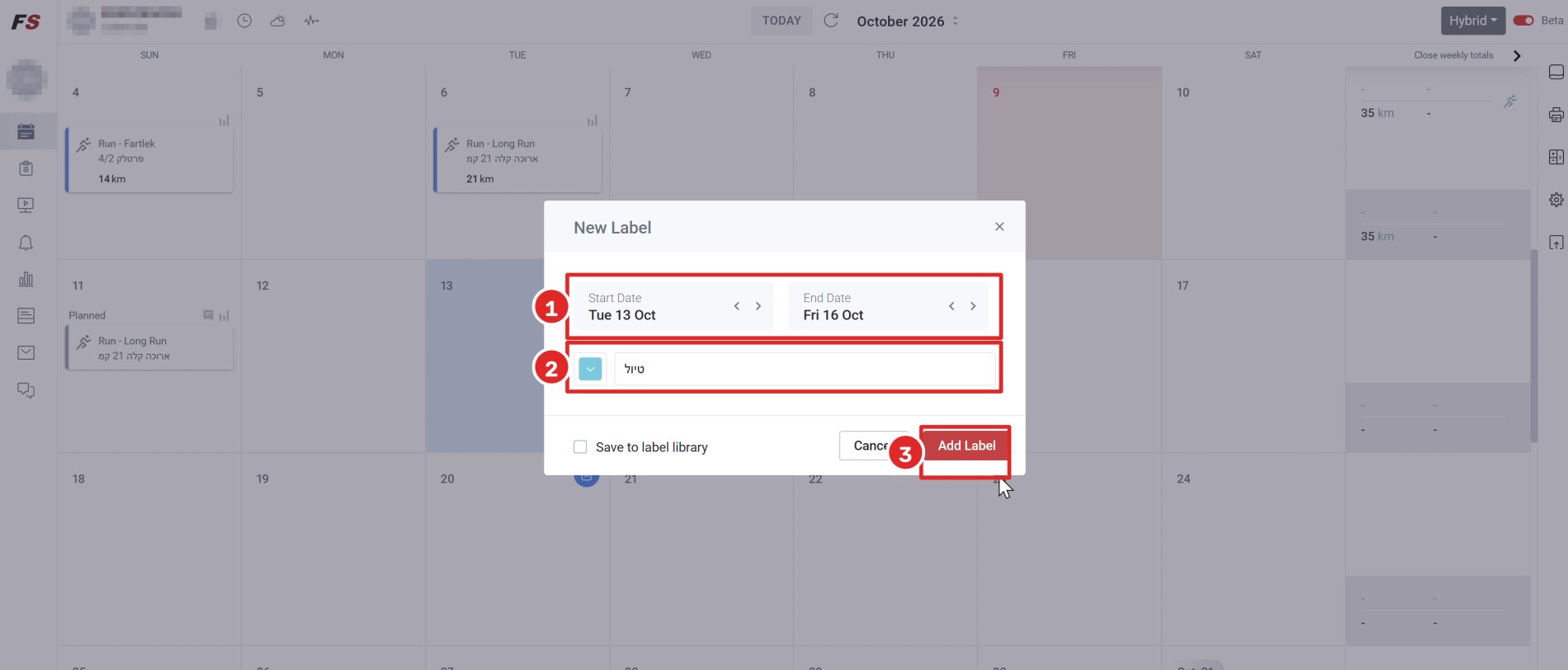Open notifications bell in sidebar

26,243
